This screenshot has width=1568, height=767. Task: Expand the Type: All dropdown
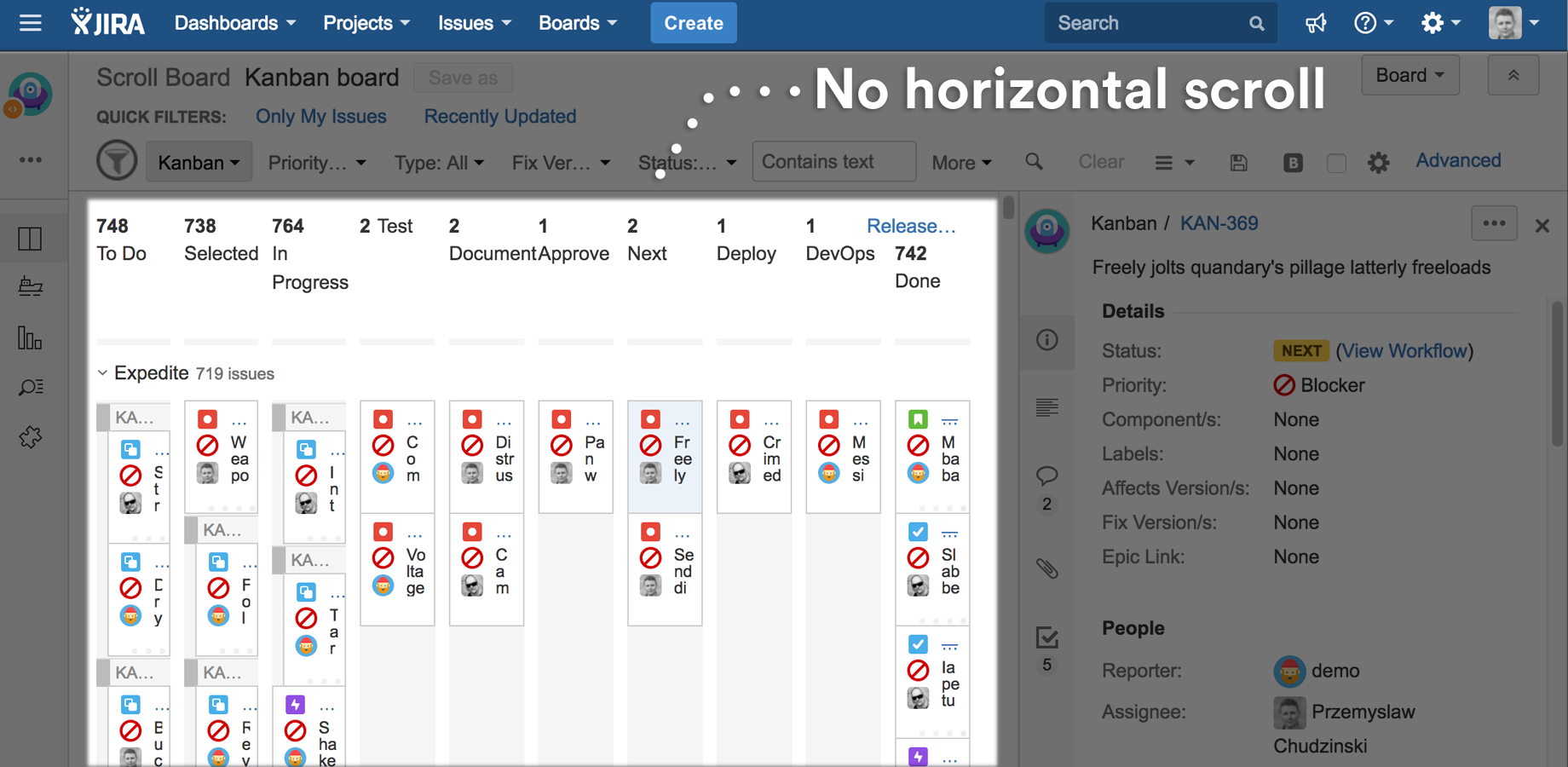[x=438, y=162]
